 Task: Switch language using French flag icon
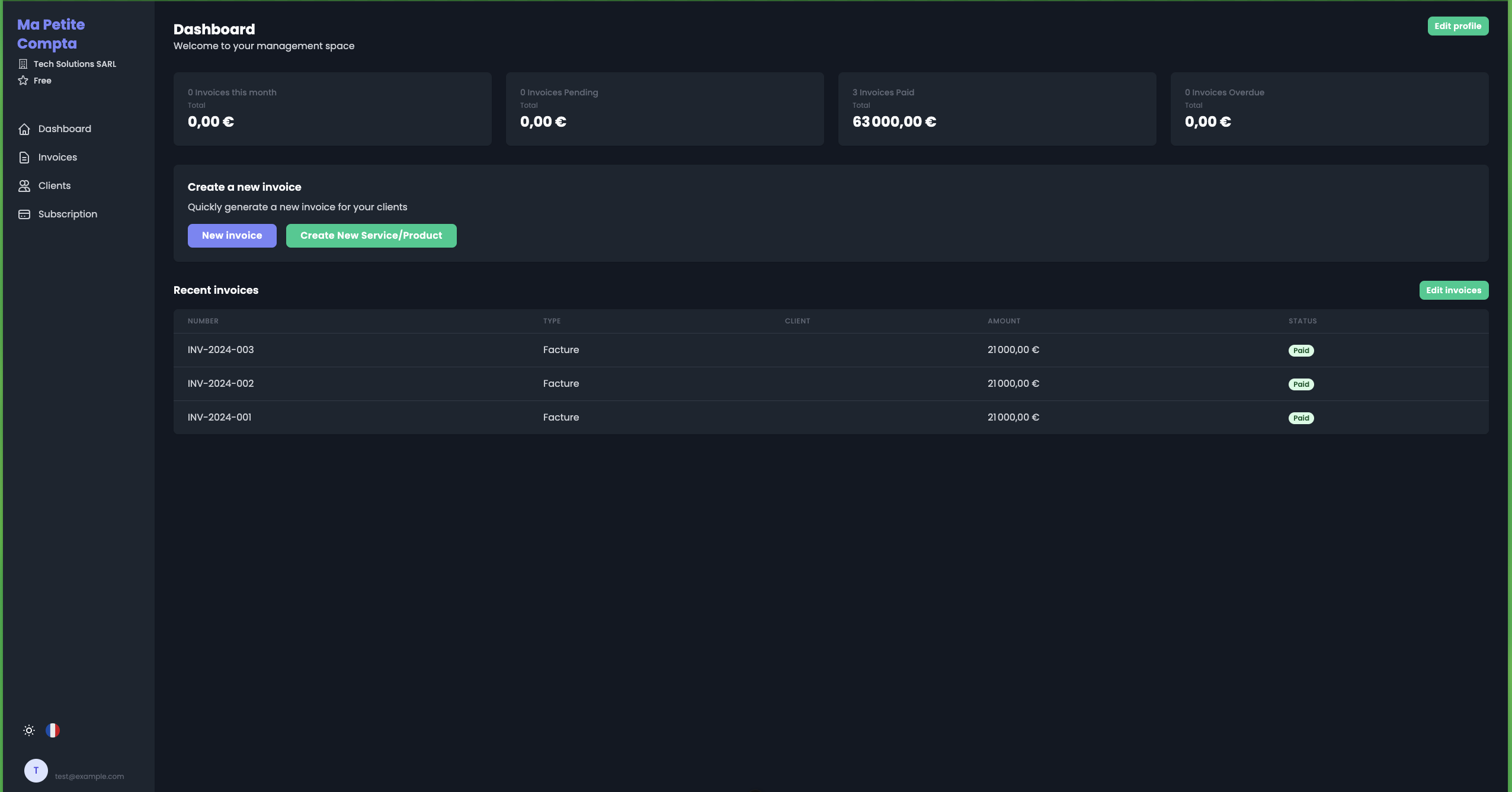tap(53, 730)
